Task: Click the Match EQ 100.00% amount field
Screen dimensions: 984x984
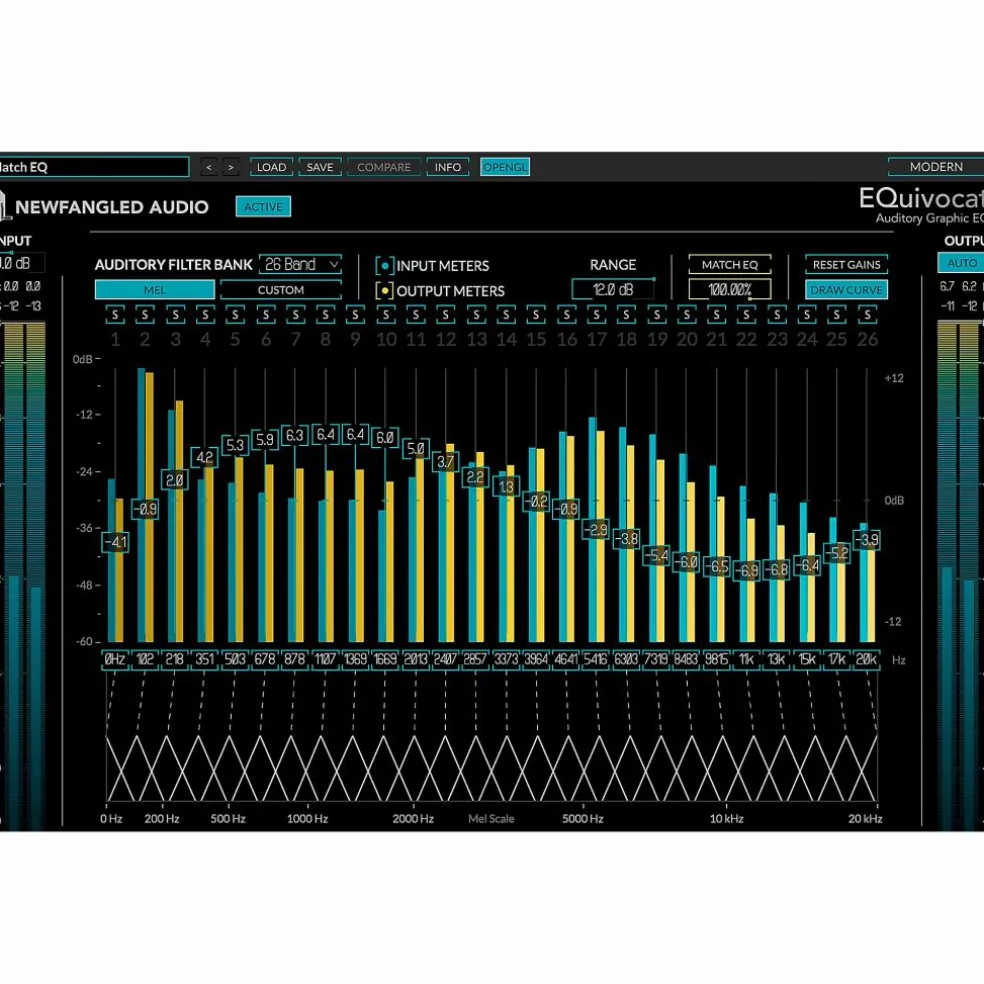Action: (730, 289)
